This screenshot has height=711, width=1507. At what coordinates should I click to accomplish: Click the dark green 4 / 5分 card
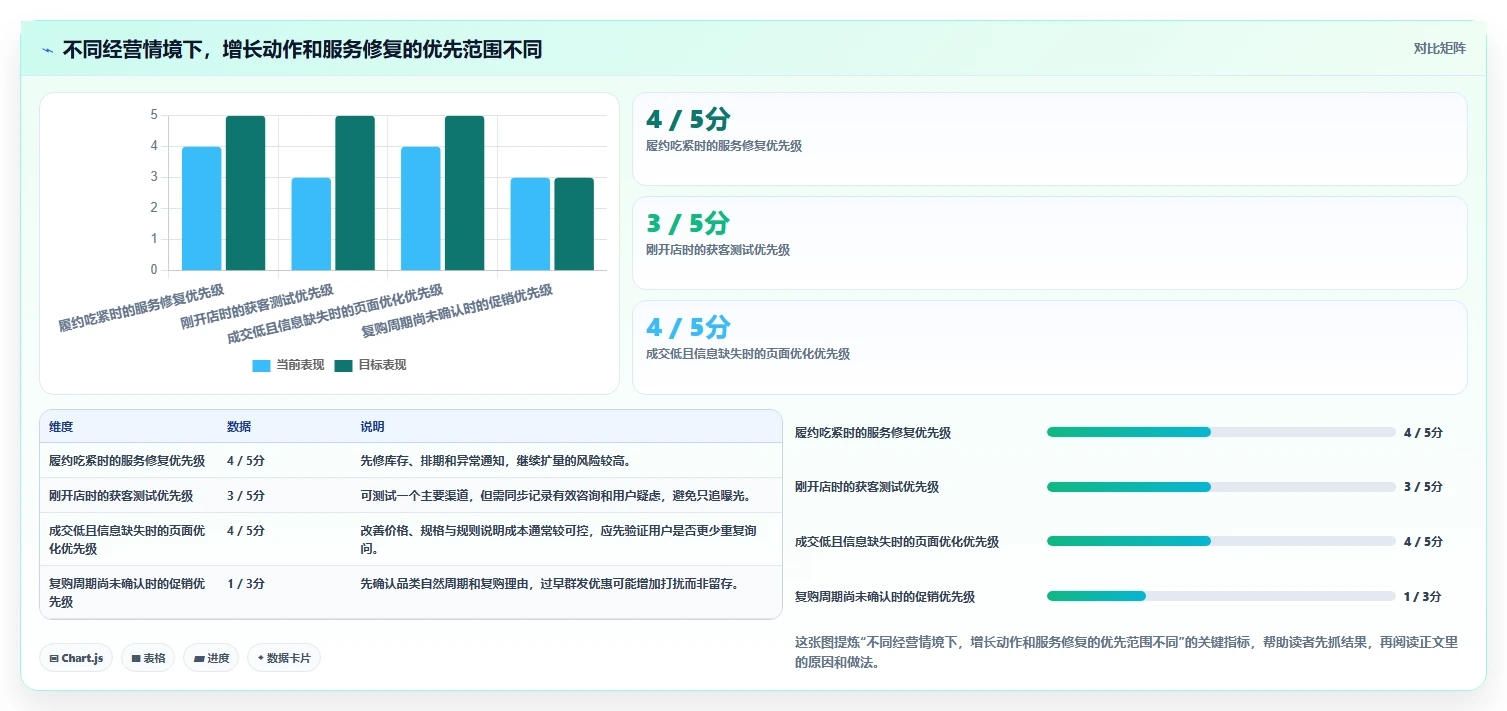pyautogui.click(x=1050, y=139)
